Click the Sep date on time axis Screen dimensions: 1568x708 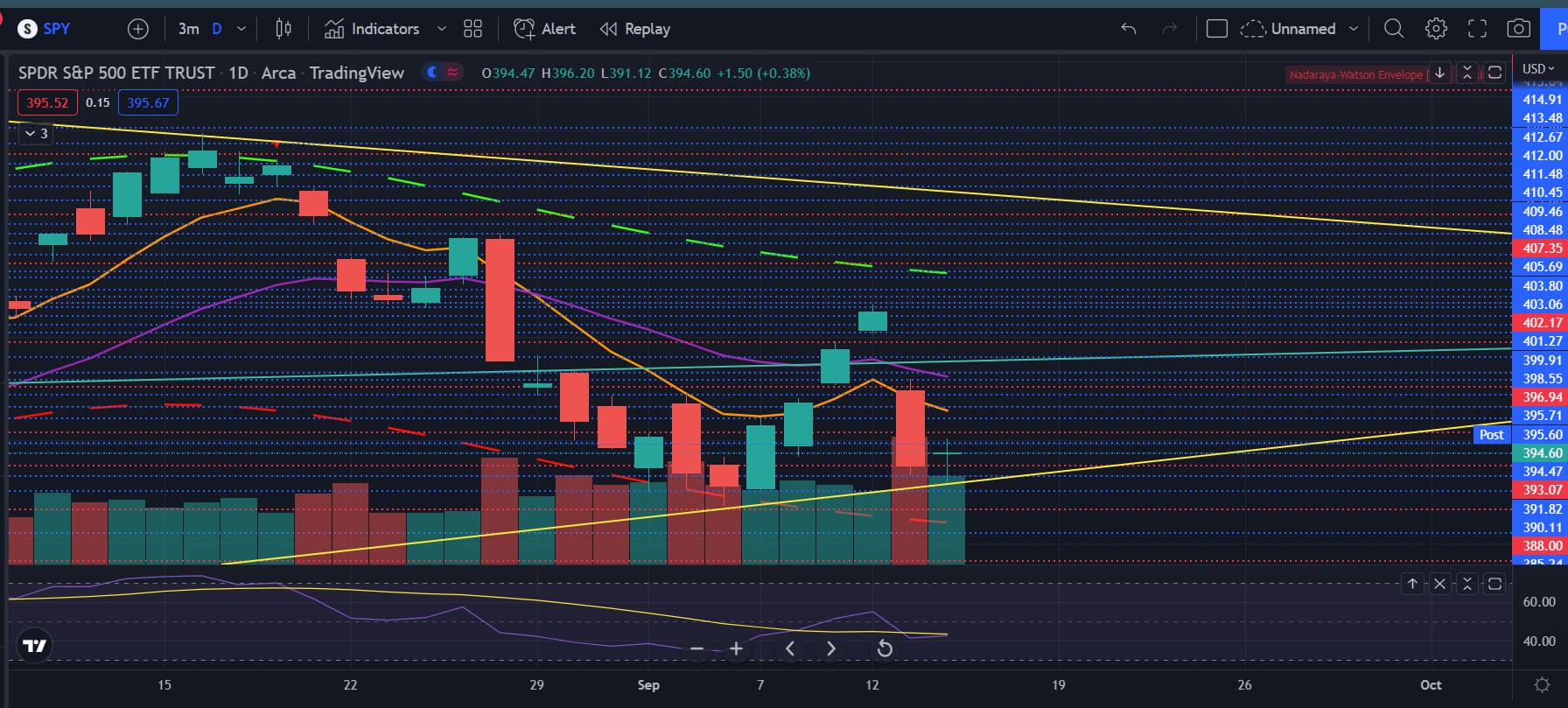click(648, 685)
